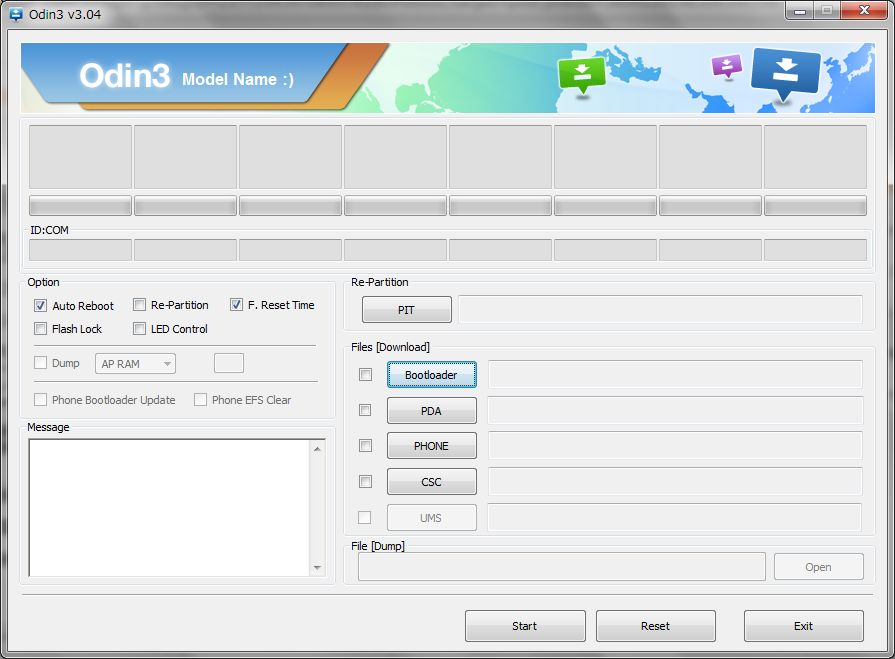Click inside the Message log box

tap(170, 508)
